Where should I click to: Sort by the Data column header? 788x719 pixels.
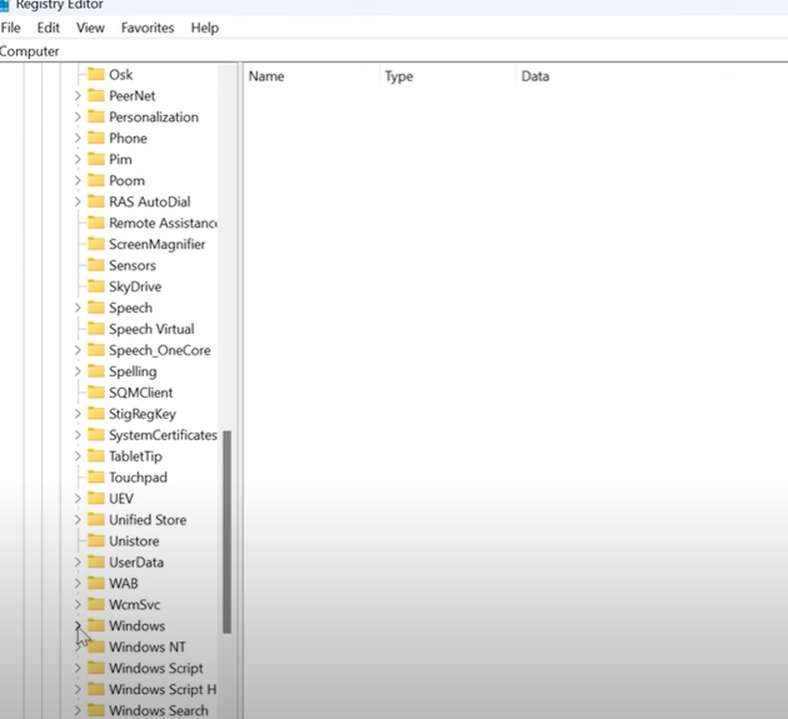coord(535,76)
